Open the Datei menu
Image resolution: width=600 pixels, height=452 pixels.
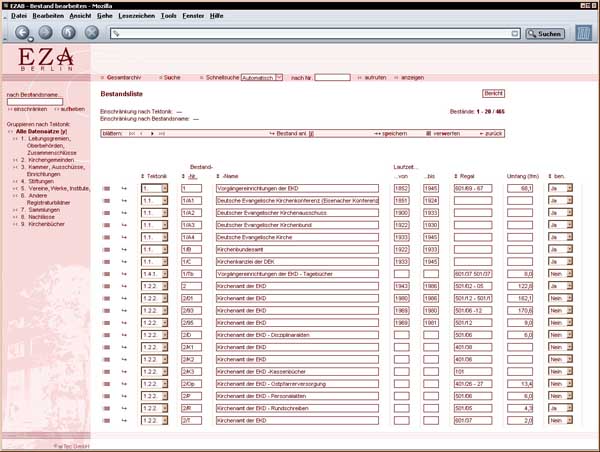tap(19, 16)
